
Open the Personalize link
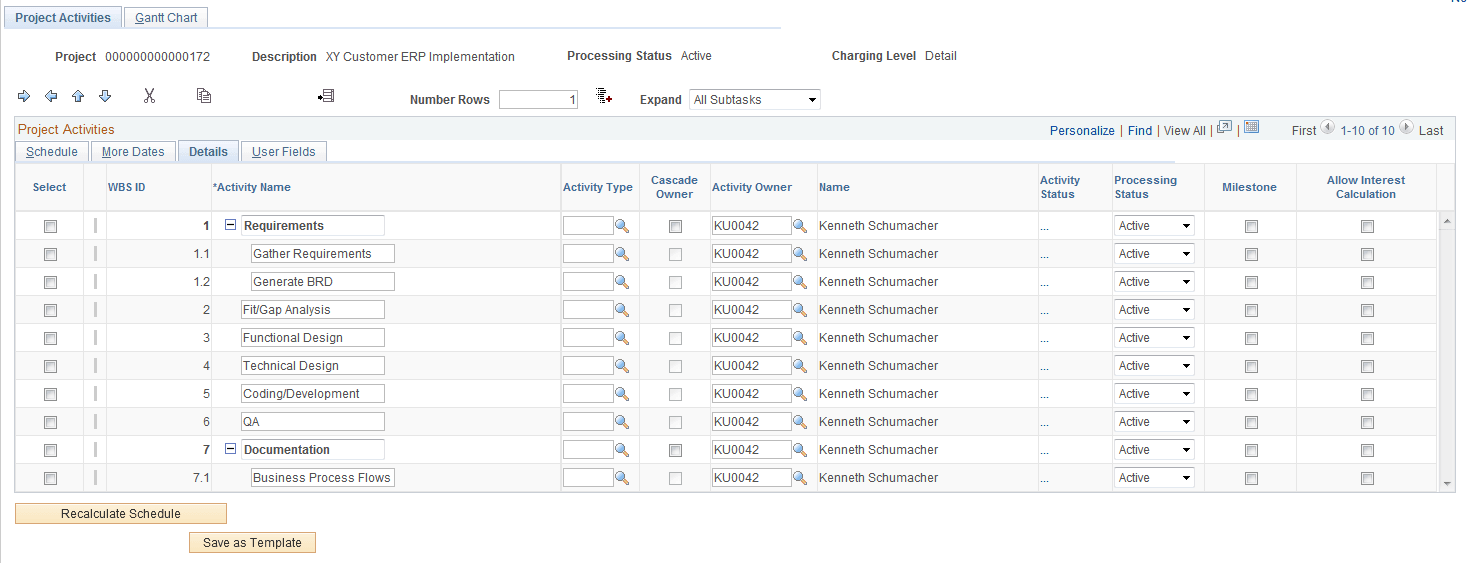[1082, 131]
